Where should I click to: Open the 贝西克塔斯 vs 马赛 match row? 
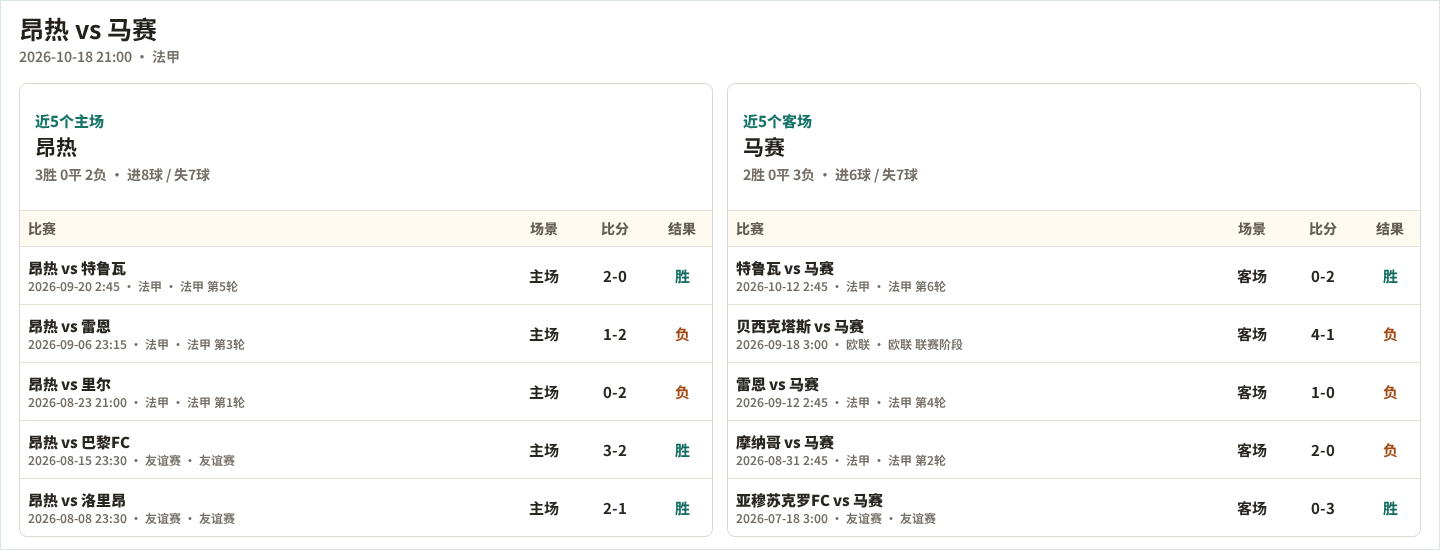point(1074,334)
